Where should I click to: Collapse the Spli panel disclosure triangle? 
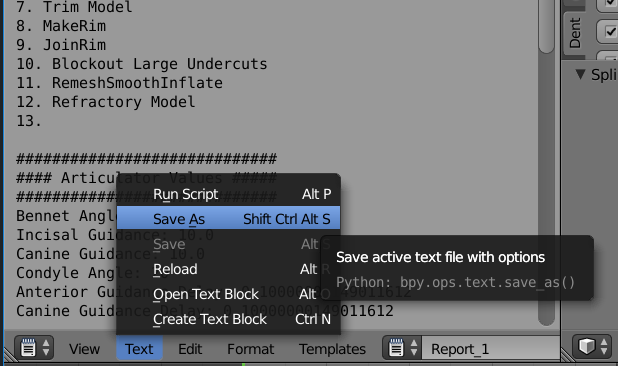580,74
